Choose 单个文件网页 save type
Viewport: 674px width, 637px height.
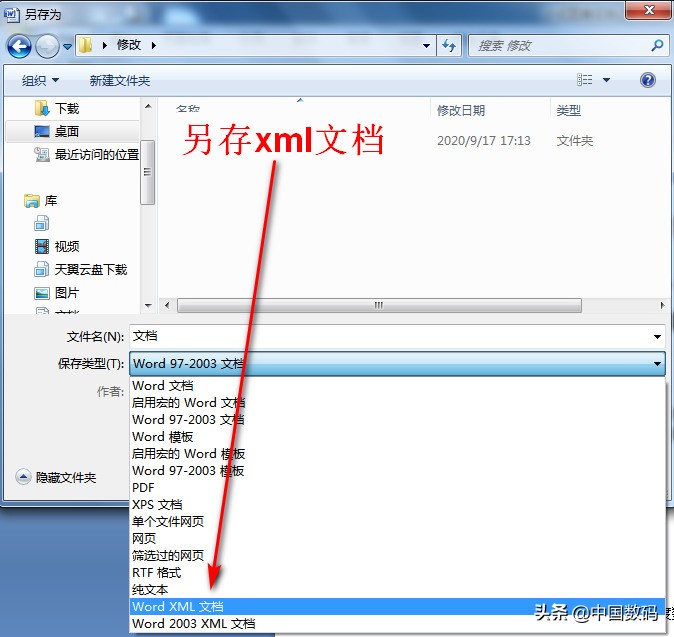tap(397, 521)
